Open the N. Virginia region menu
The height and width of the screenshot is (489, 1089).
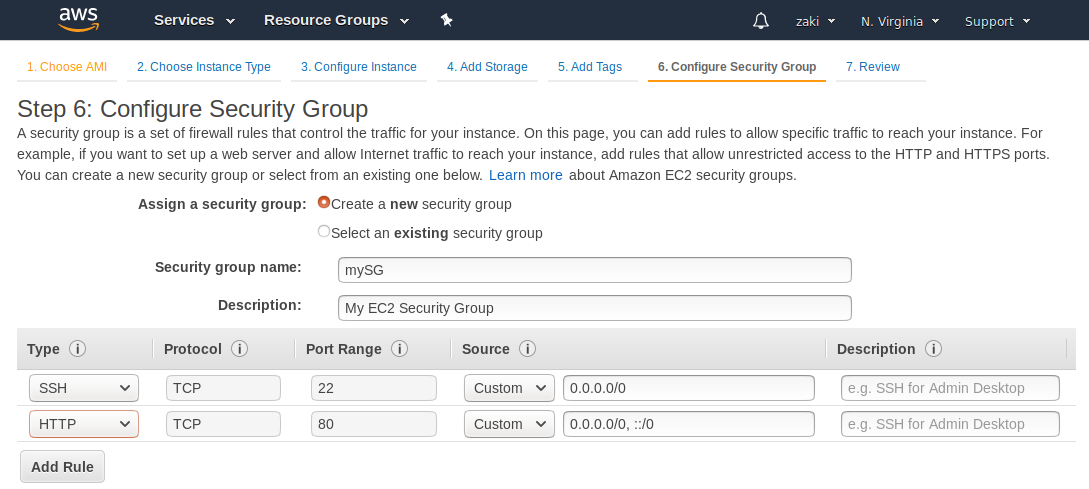900,21
